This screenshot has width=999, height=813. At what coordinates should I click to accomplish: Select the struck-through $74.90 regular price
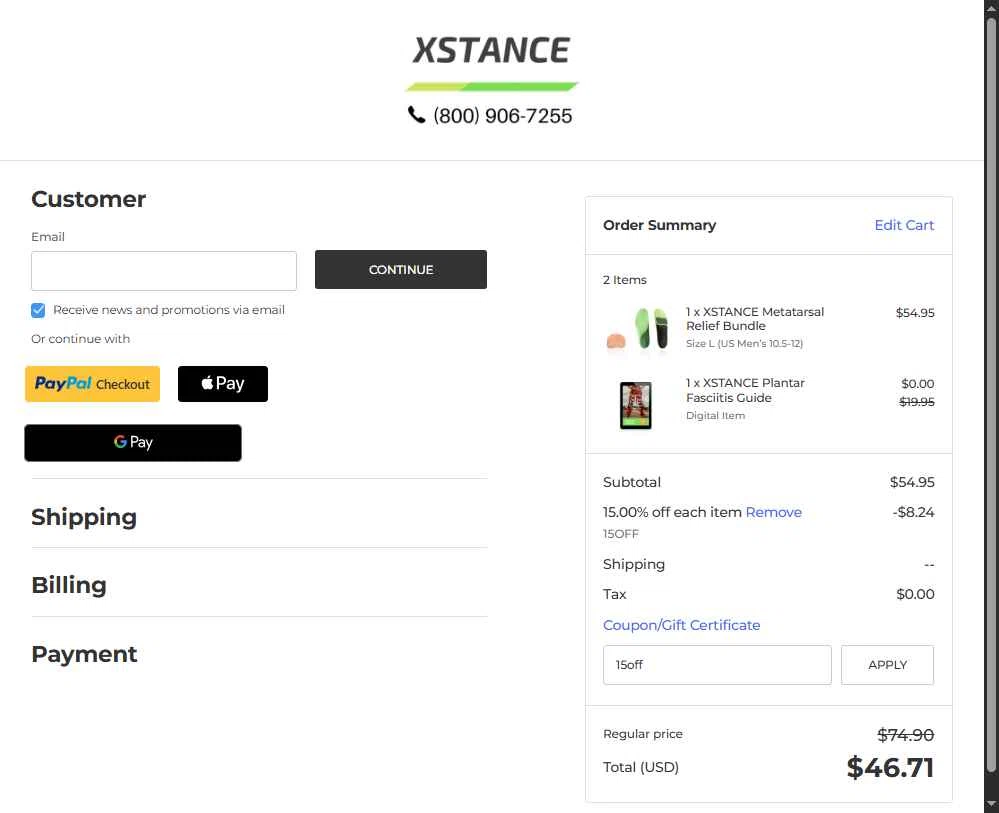[x=905, y=735]
